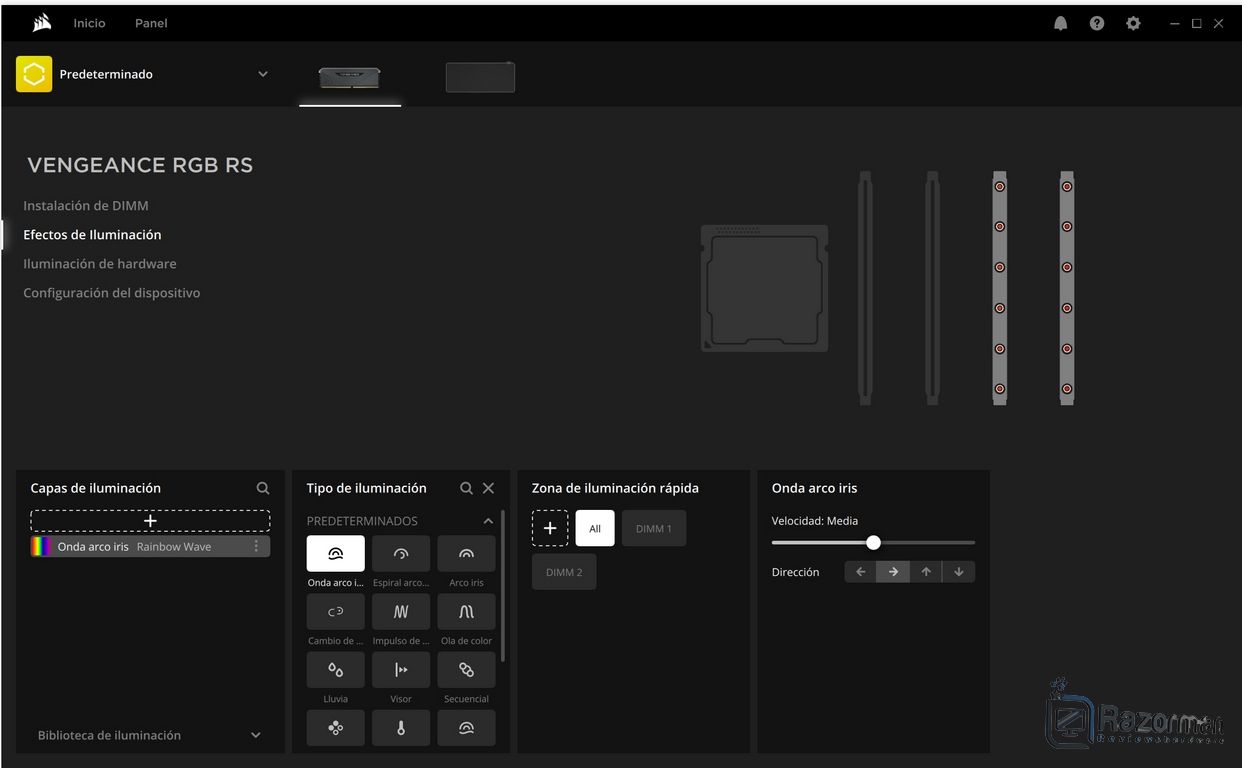Toggle the All lighting zone
This screenshot has width=1242, height=768.
(595, 528)
